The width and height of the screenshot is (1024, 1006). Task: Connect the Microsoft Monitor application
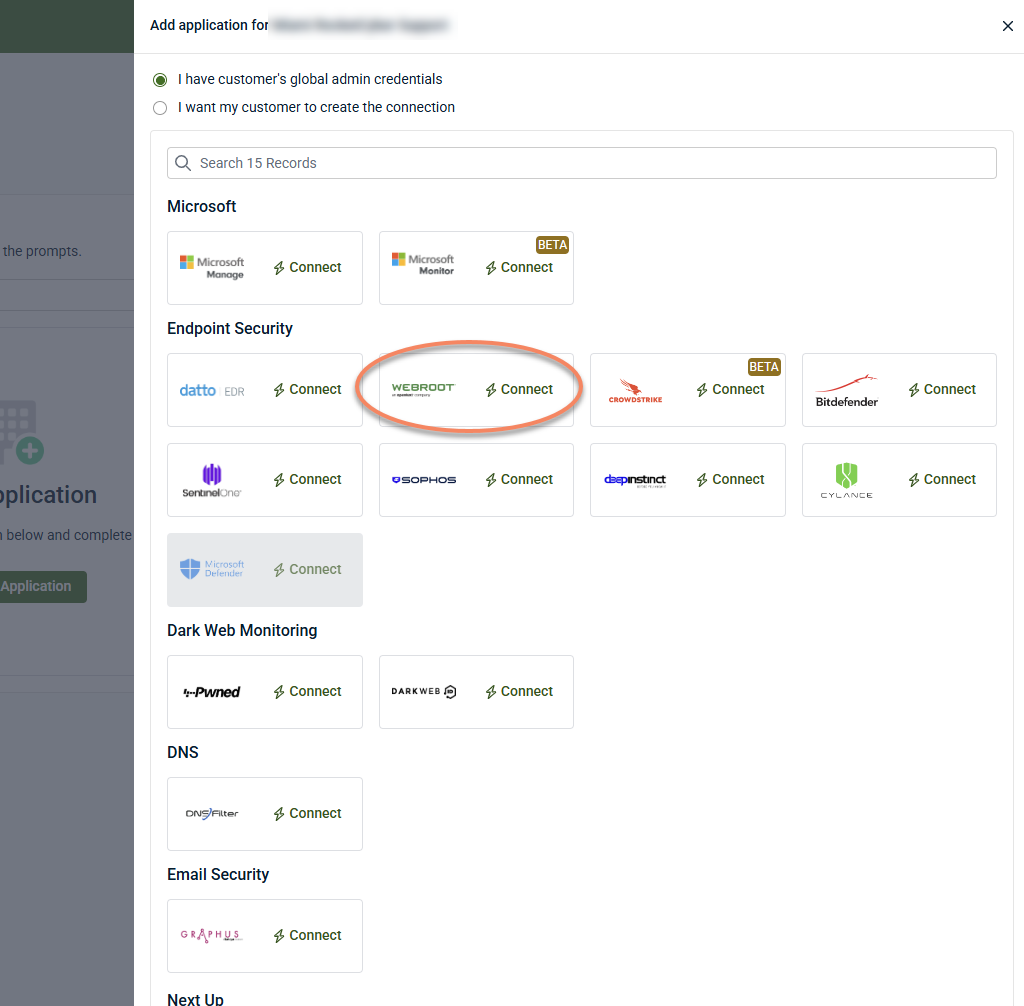(x=519, y=268)
